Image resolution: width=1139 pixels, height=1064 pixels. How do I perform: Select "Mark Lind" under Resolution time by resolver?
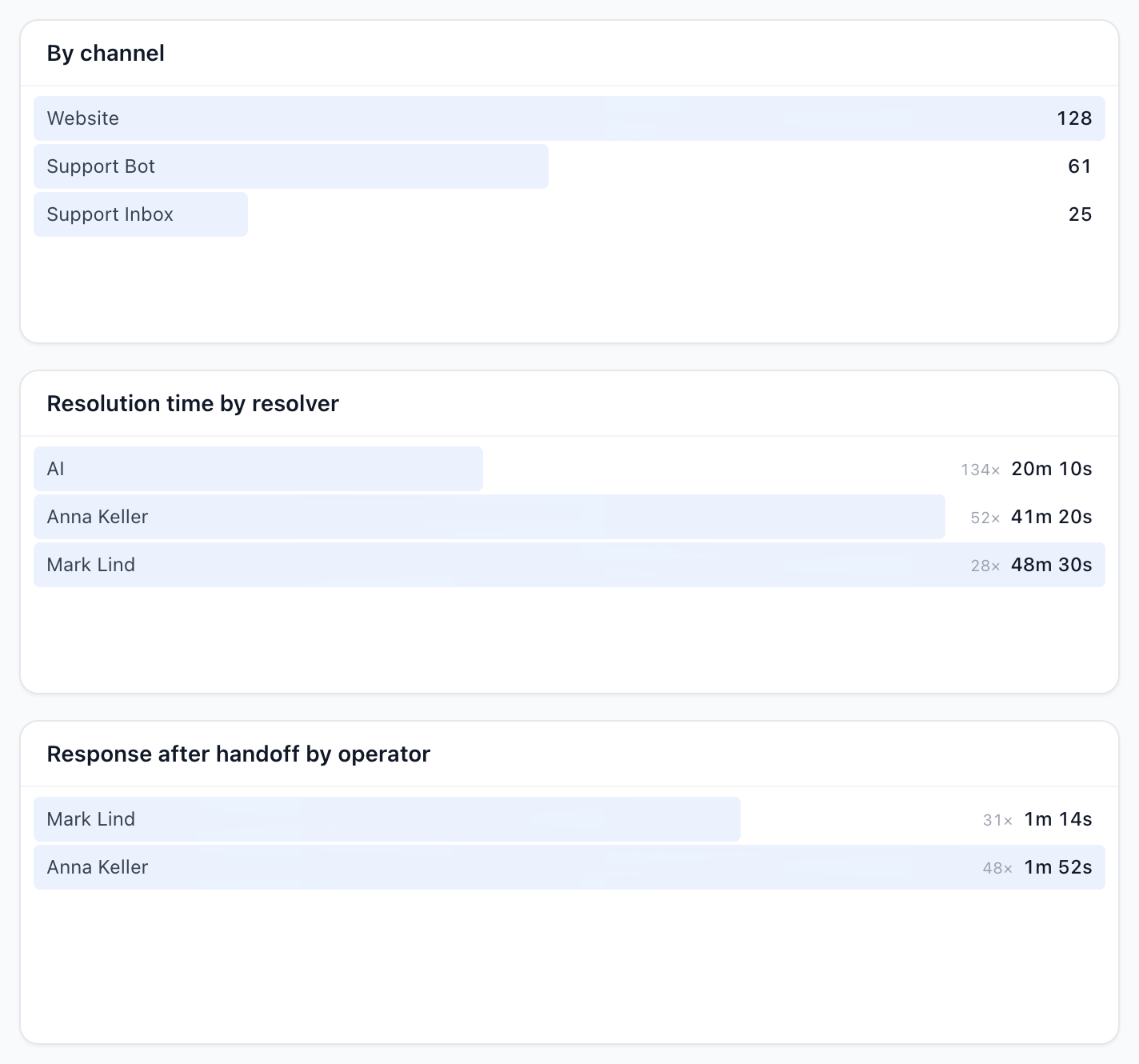click(91, 565)
